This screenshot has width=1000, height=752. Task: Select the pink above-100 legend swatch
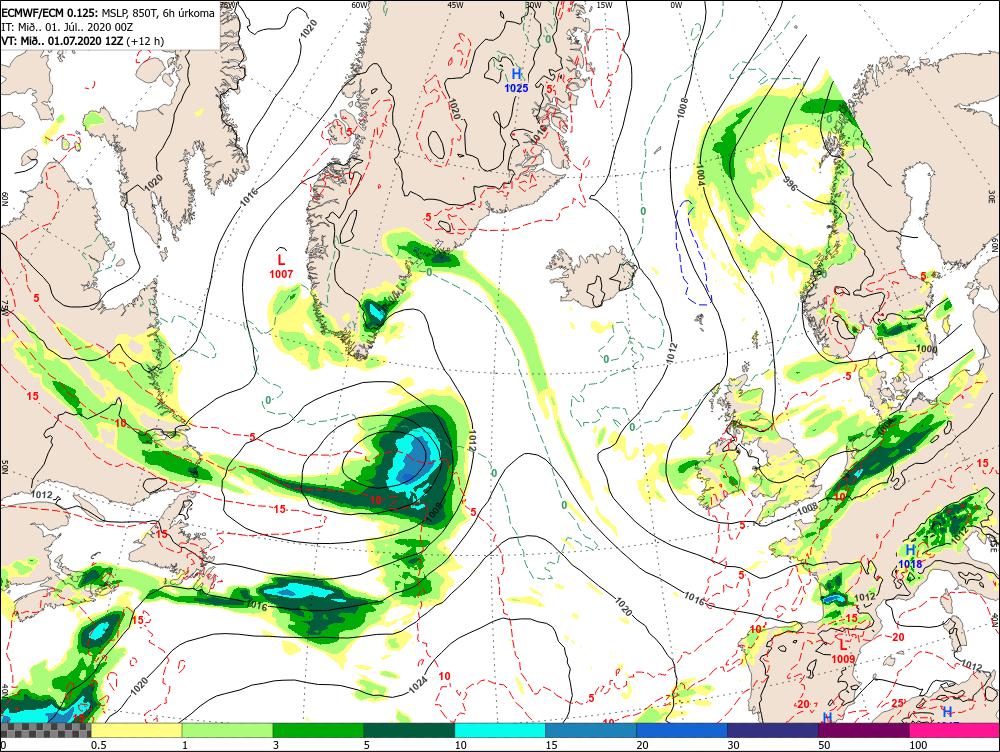pos(955,730)
